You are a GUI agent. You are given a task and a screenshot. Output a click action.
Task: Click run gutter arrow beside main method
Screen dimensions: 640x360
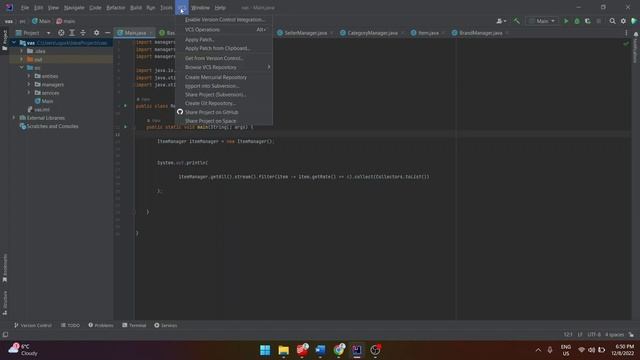(x=125, y=127)
